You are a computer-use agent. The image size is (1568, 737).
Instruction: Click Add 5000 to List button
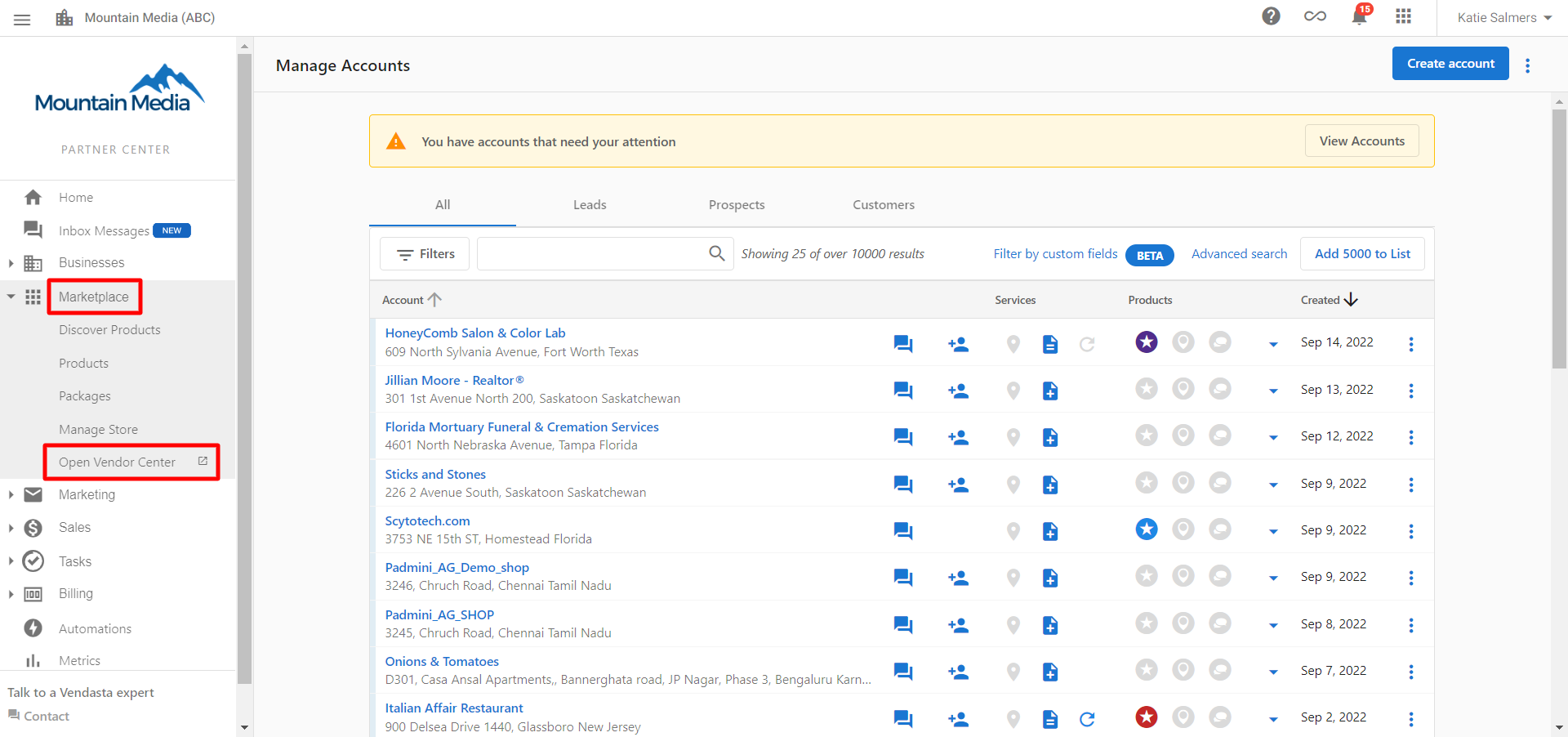pyautogui.click(x=1362, y=254)
